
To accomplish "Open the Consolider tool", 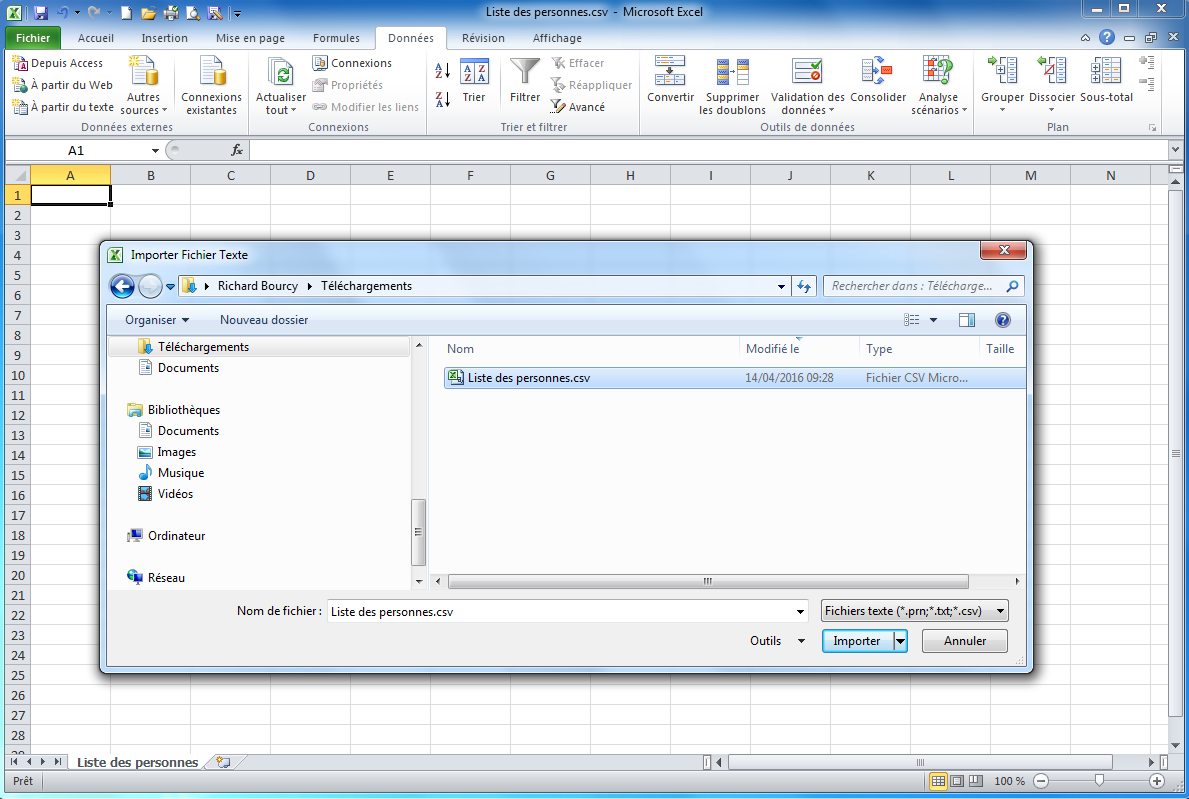I will [x=878, y=80].
